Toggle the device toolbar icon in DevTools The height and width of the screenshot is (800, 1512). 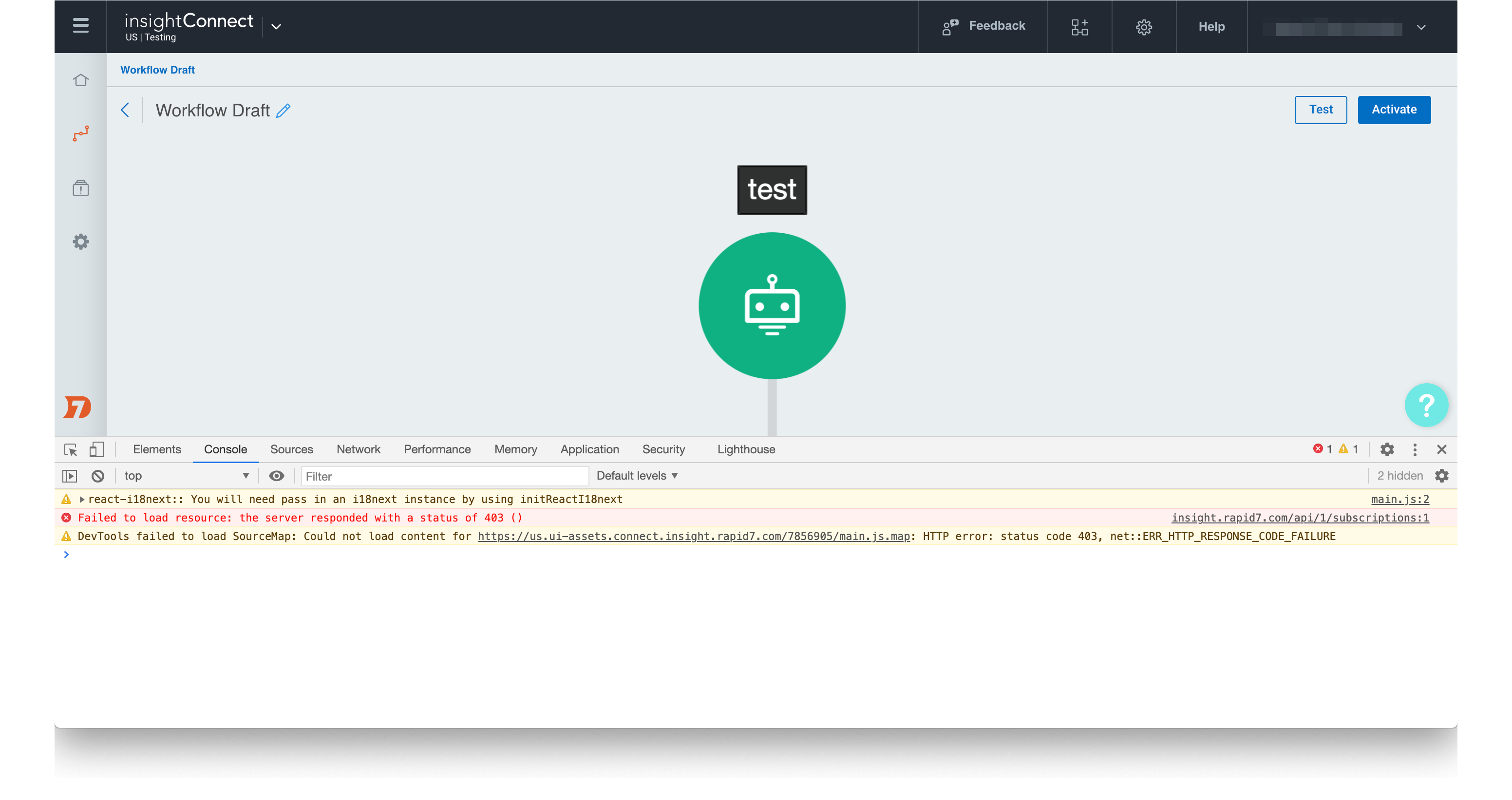point(96,449)
